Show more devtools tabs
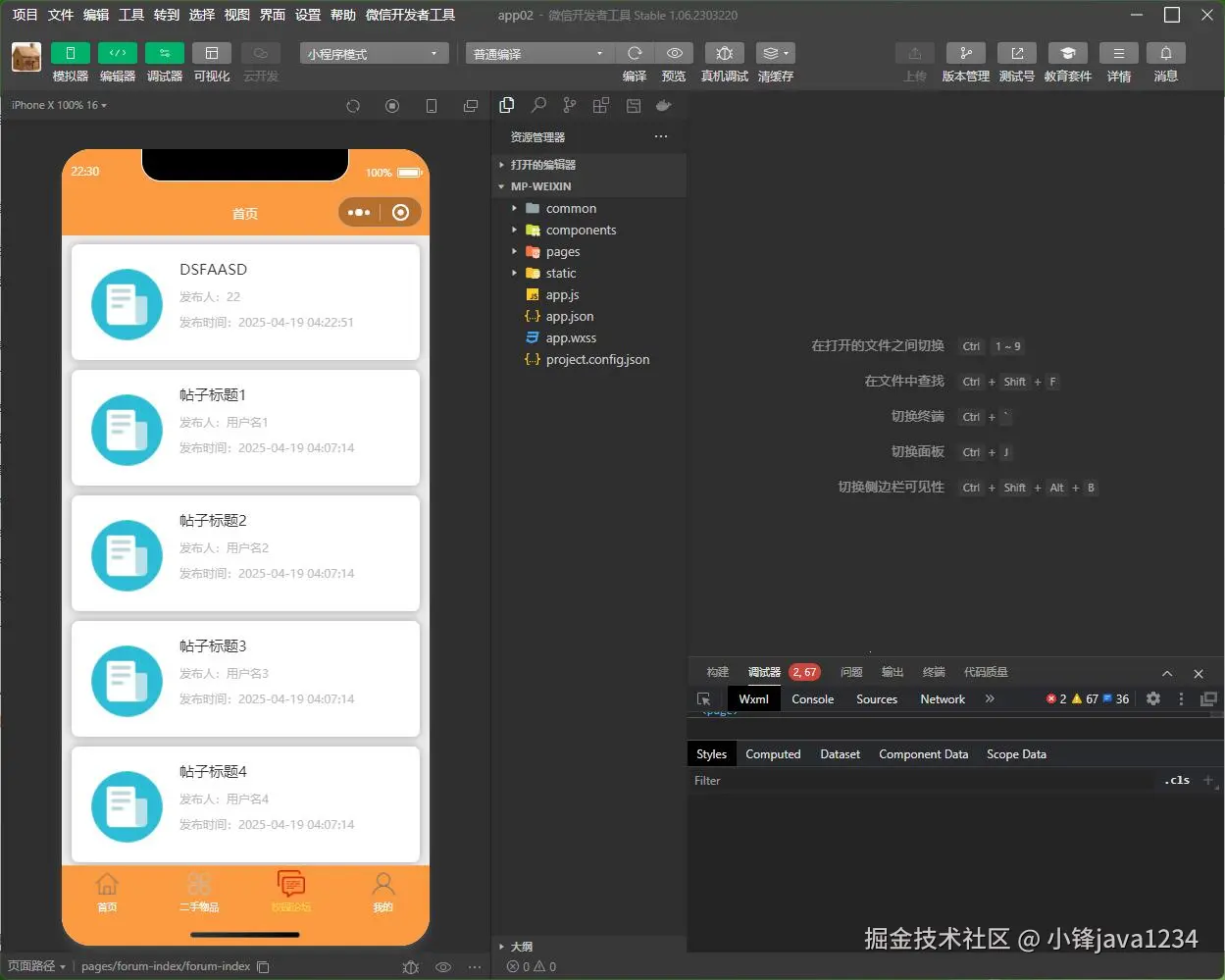This screenshot has width=1225, height=980. point(990,698)
